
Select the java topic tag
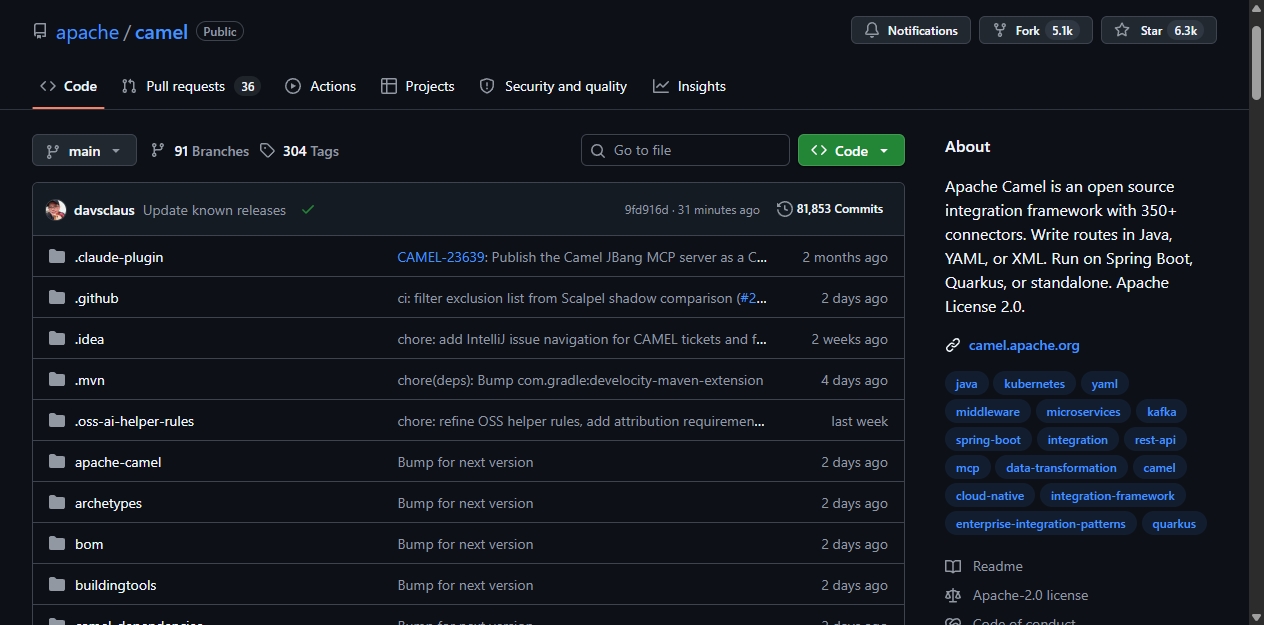[x=966, y=384]
